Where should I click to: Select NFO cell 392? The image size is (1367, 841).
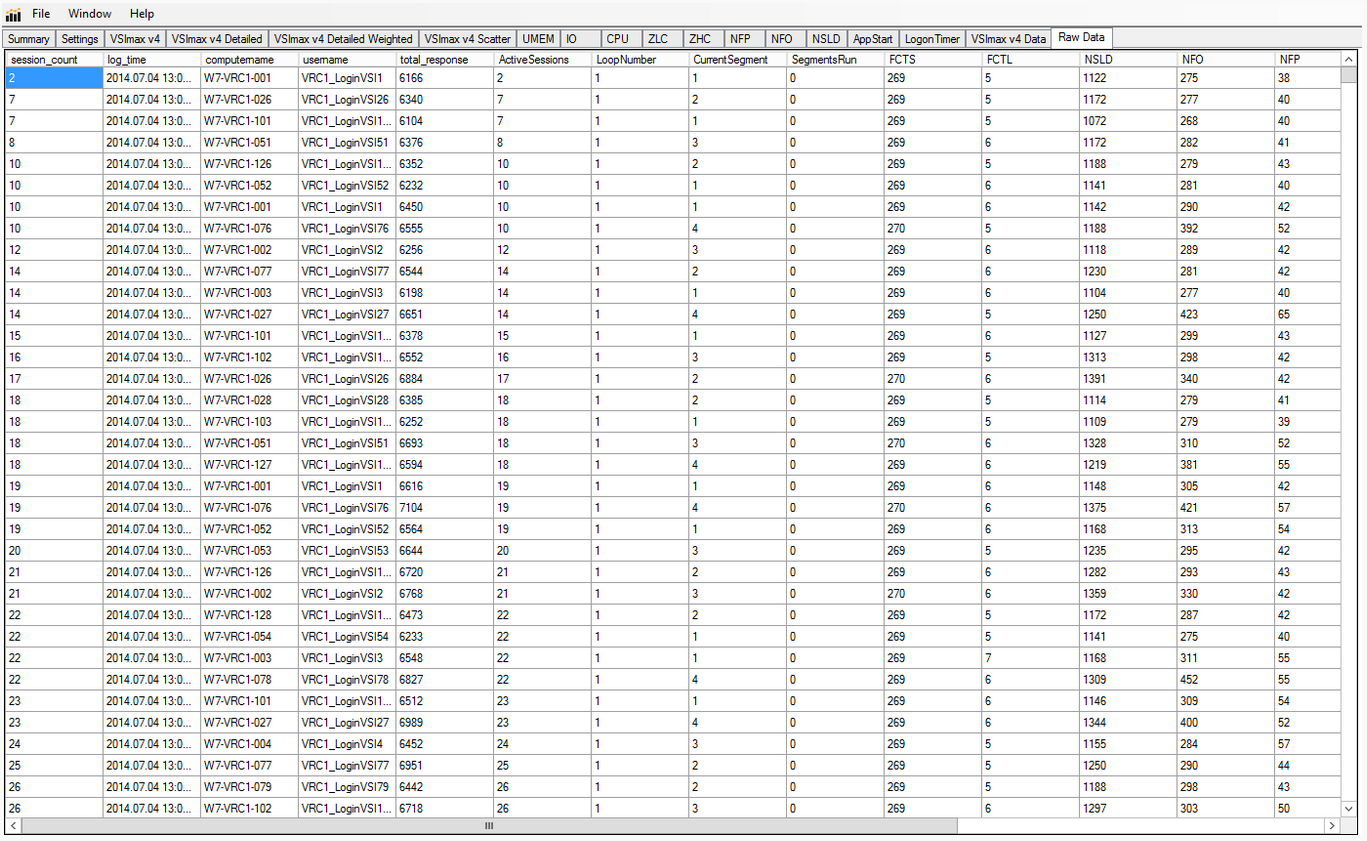(x=1226, y=228)
